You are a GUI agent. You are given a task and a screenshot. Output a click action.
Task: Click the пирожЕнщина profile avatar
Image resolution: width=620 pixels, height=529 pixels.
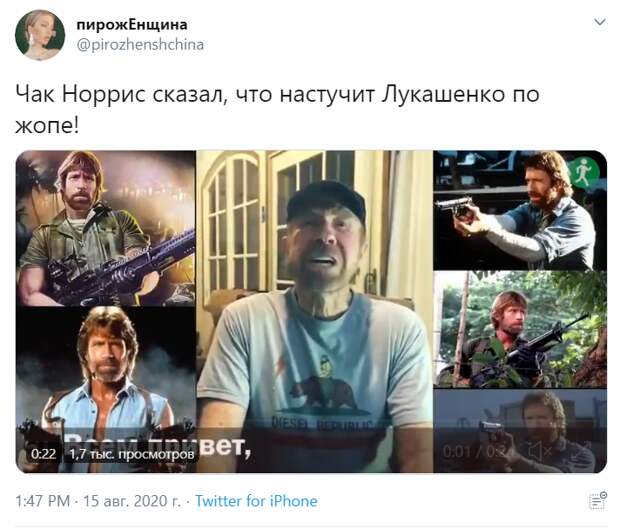(40, 35)
